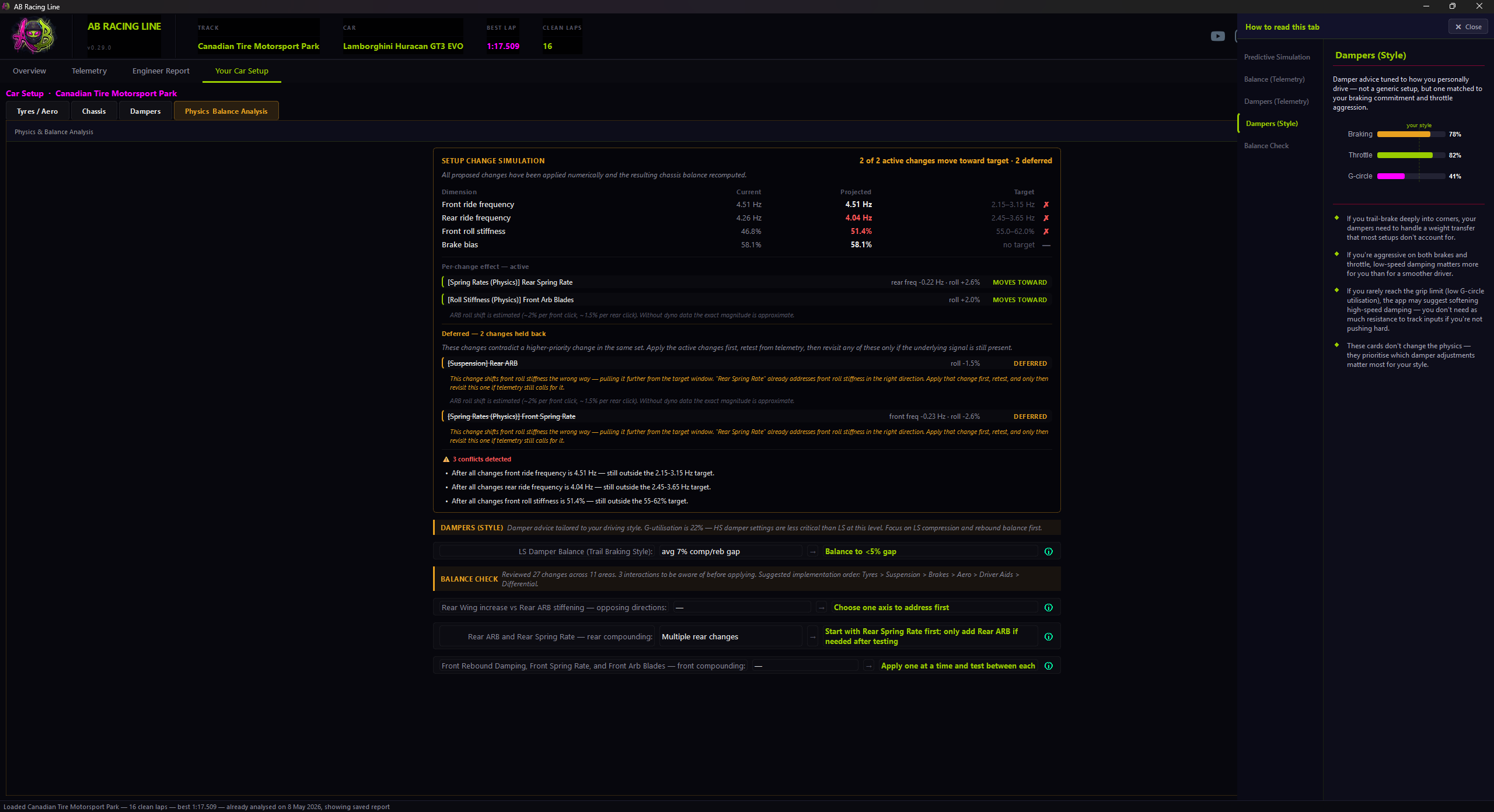
Task: Switch to the Overview tab
Action: pos(29,71)
